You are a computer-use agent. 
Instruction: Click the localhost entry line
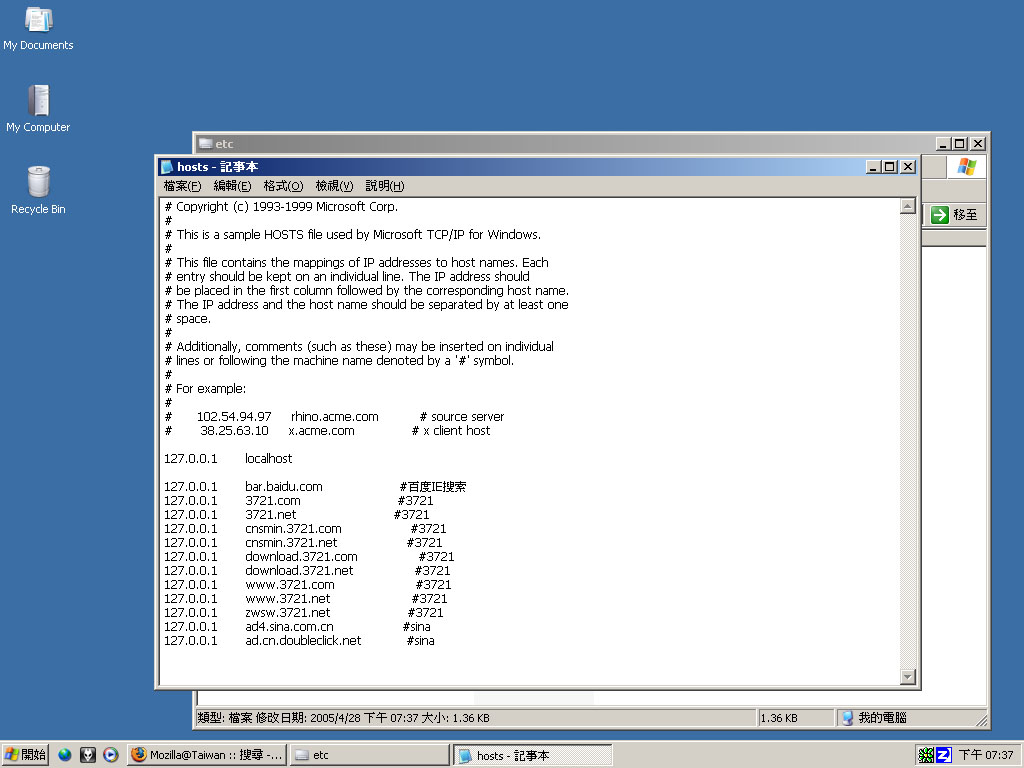point(228,458)
